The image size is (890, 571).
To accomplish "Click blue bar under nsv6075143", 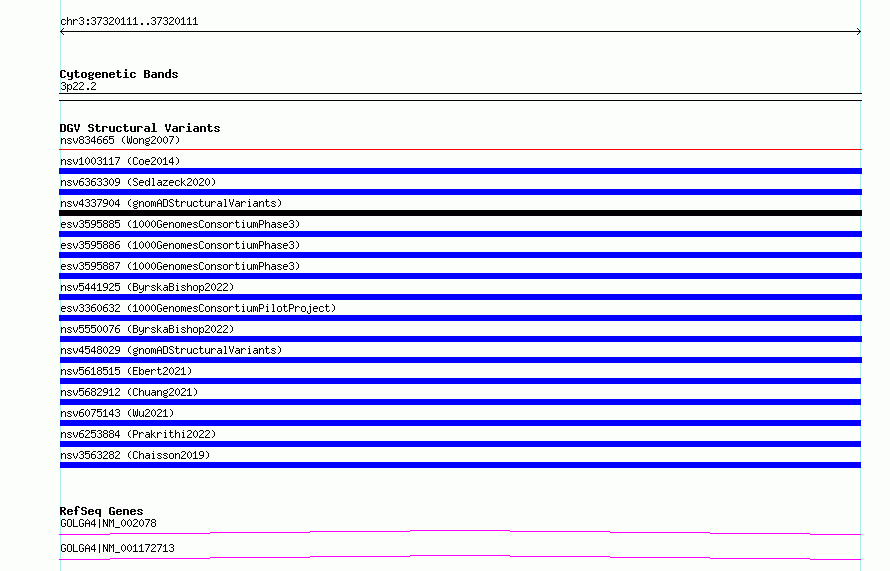I will (460, 423).
